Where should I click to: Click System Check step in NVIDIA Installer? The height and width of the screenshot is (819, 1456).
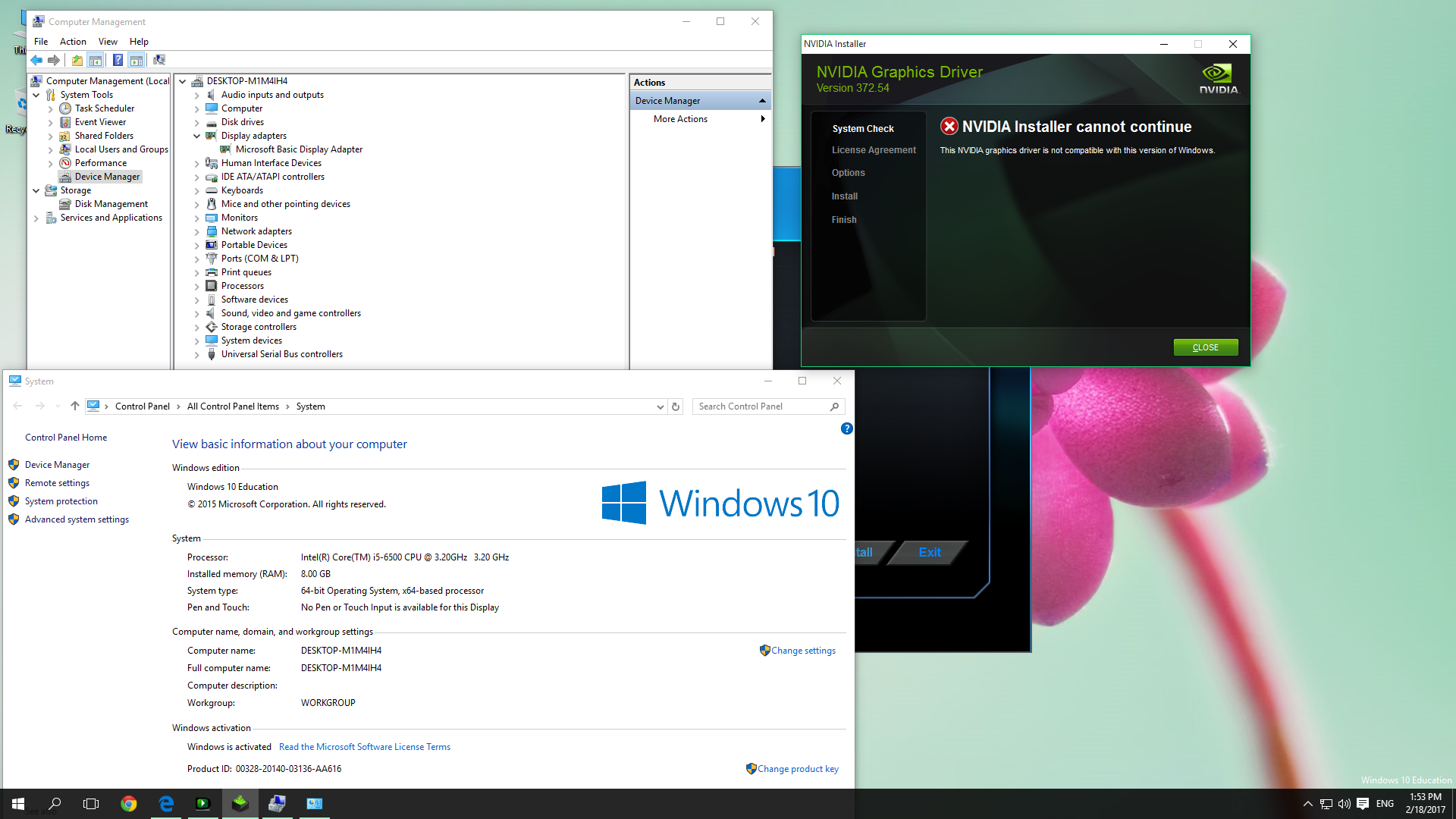tap(863, 129)
